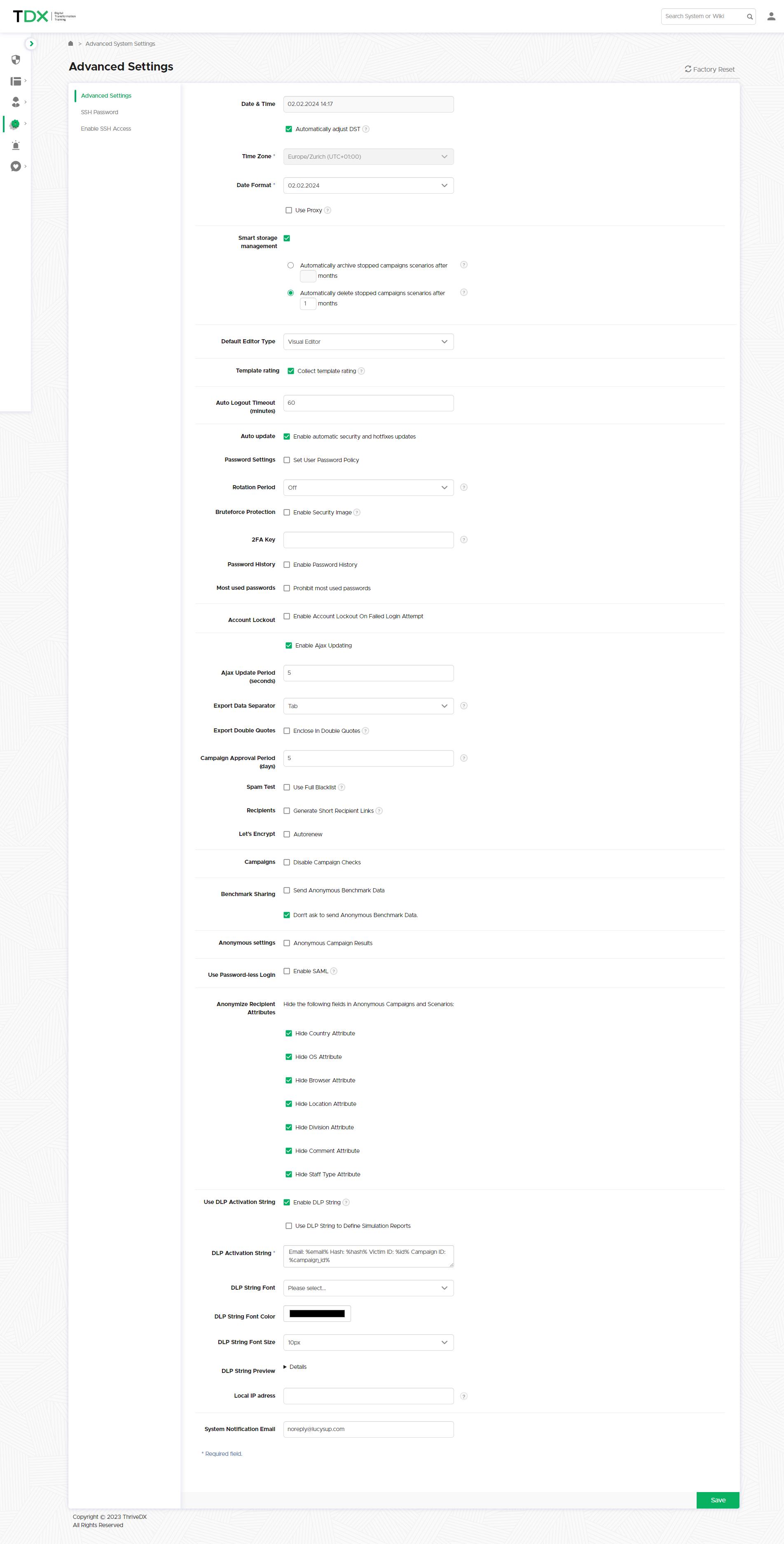Check Hide Country Attribute checkbox
The height and width of the screenshot is (1544, 784).
[289, 1033]
